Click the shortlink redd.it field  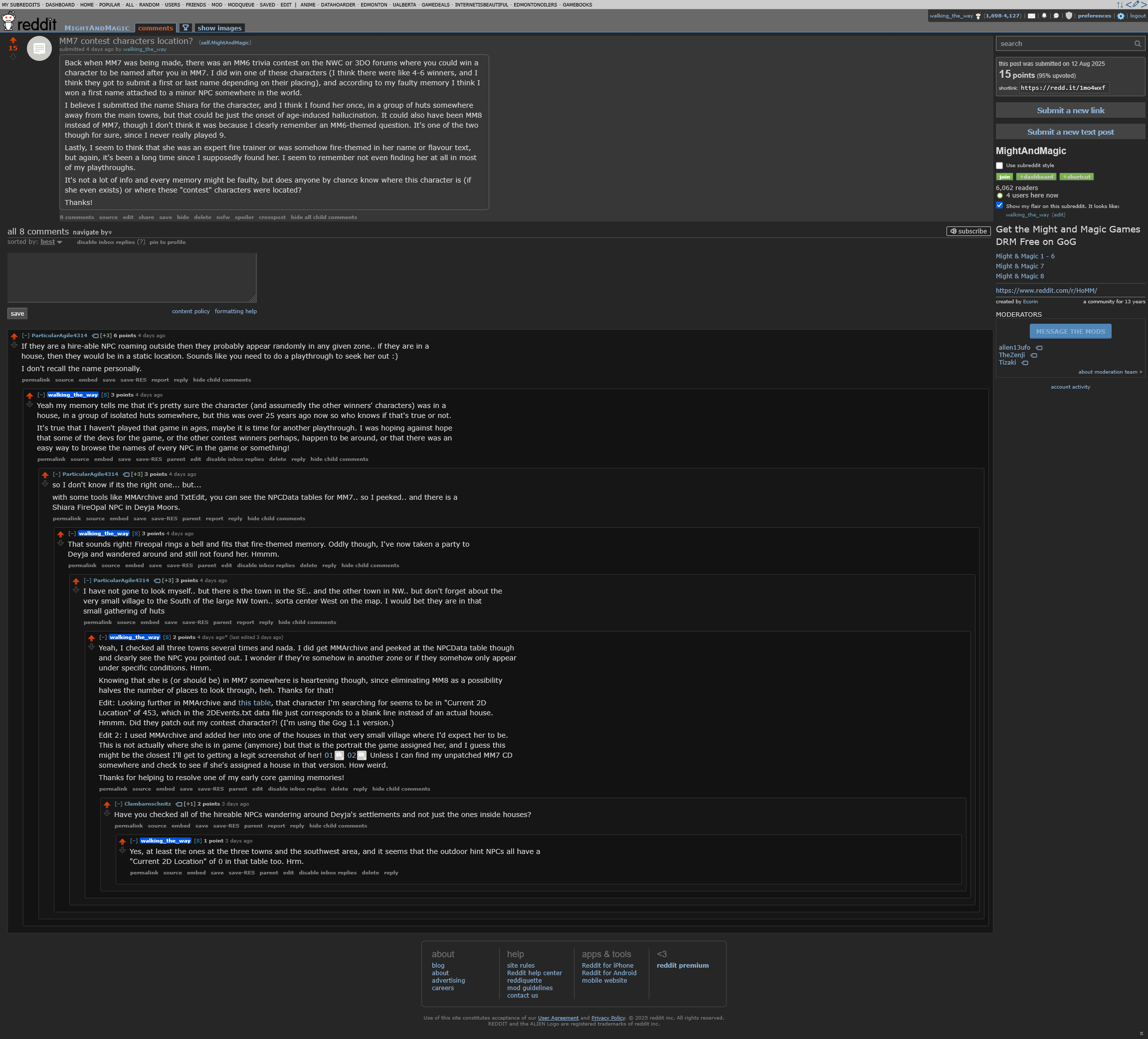pyautogui.click(x=1064, y=88)
